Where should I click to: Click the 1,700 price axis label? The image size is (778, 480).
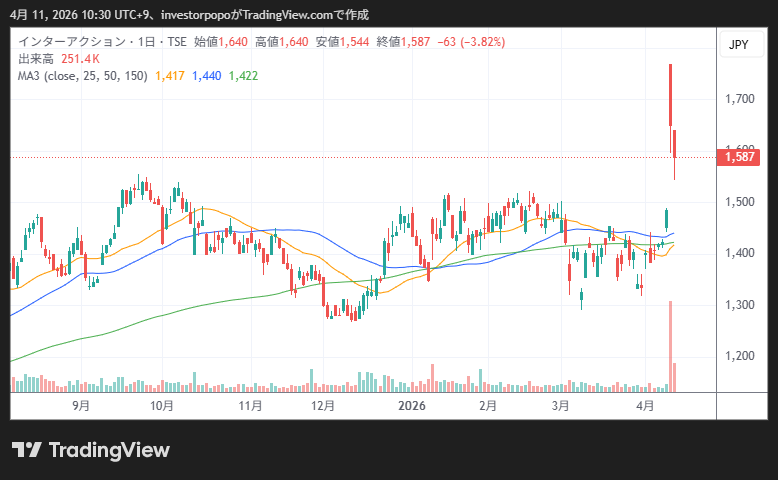coord(741,98)
